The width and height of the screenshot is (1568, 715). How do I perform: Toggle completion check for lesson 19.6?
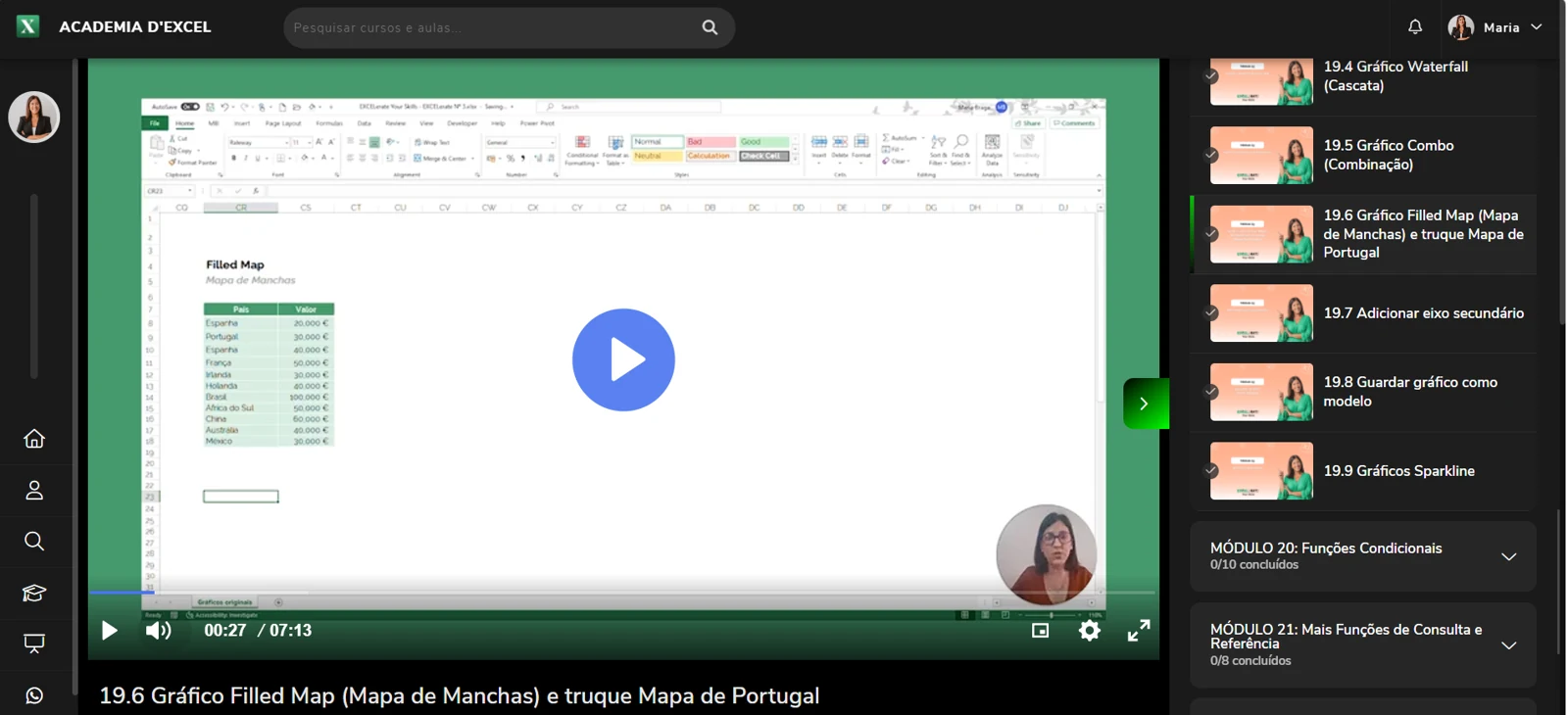click(1211, 234)
